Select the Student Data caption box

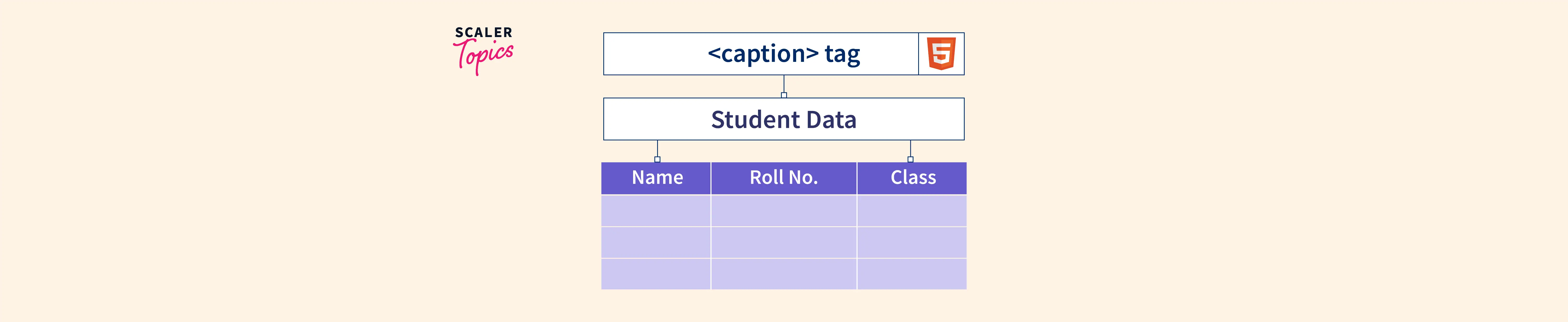(x=783, y=119)
